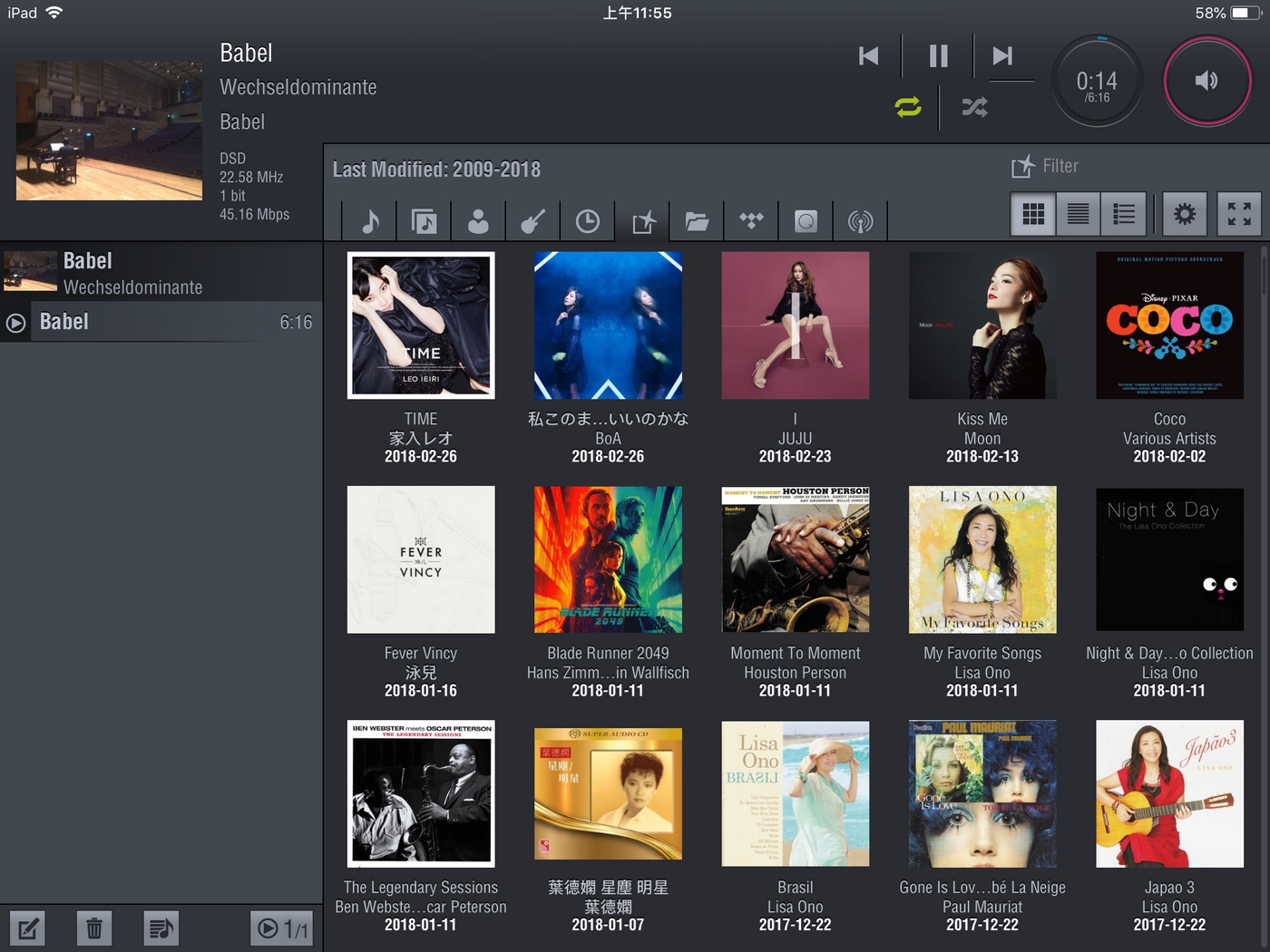Click the 0:14 playback progress dial
This screenshot has height=952, width=1270.
[x=1097, y=83]
